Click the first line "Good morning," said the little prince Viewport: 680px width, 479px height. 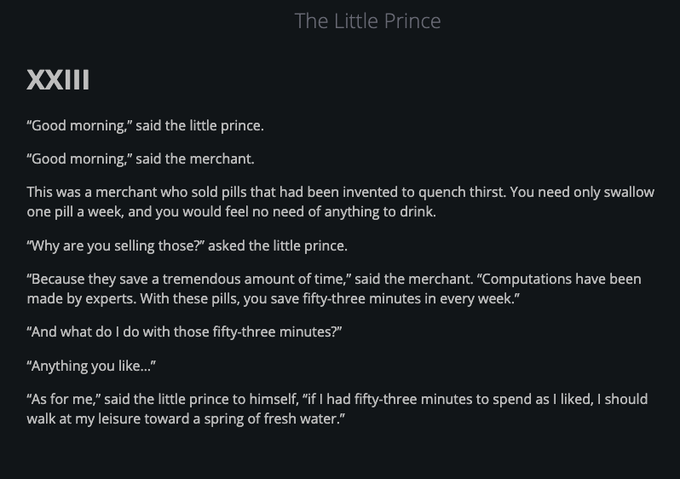(x=145, y=126)
